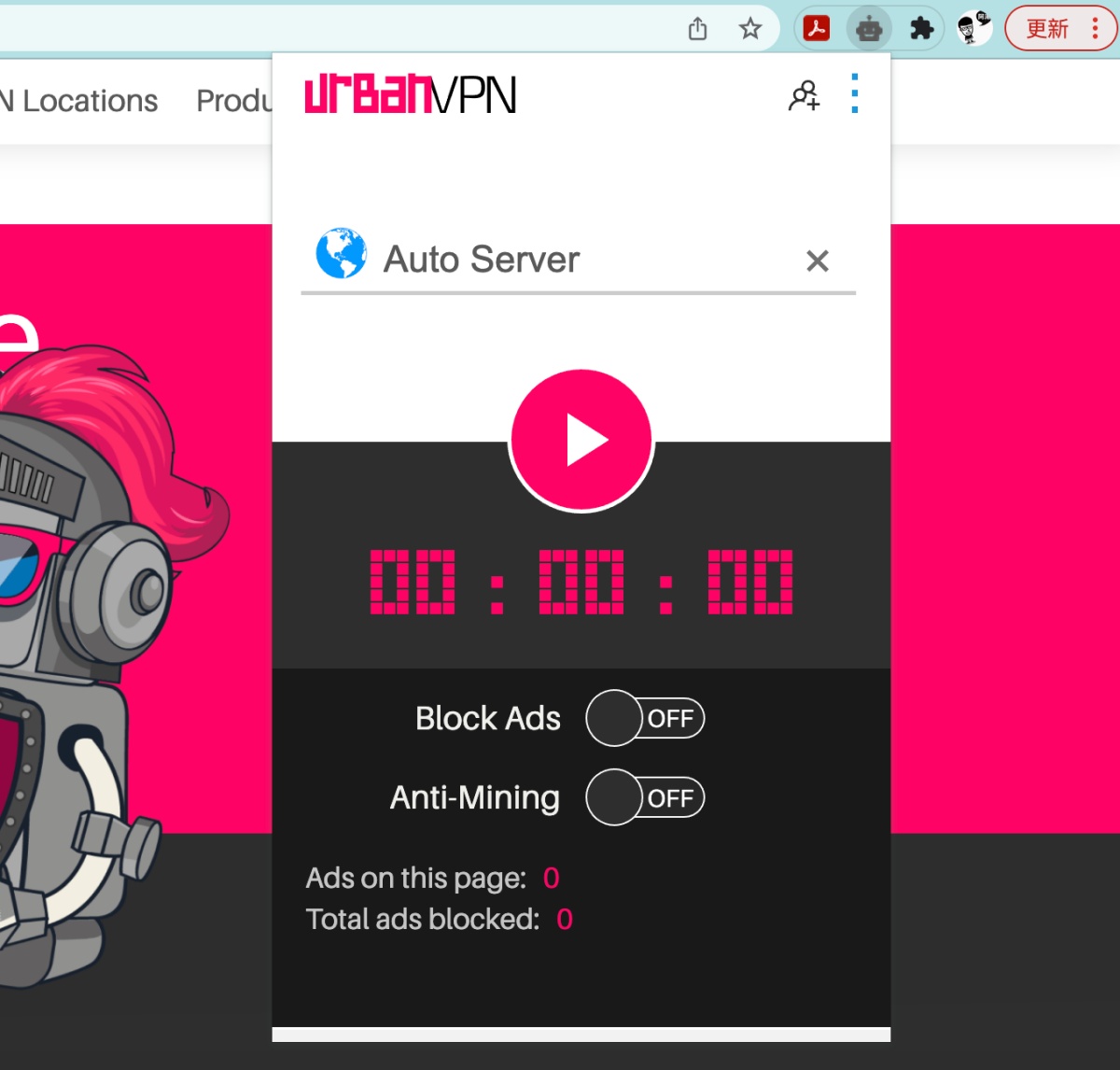The width and height of the screenshot is (1120, 1070).
Task: Open the Auto Server location selector
Action: tap(578, 260)
